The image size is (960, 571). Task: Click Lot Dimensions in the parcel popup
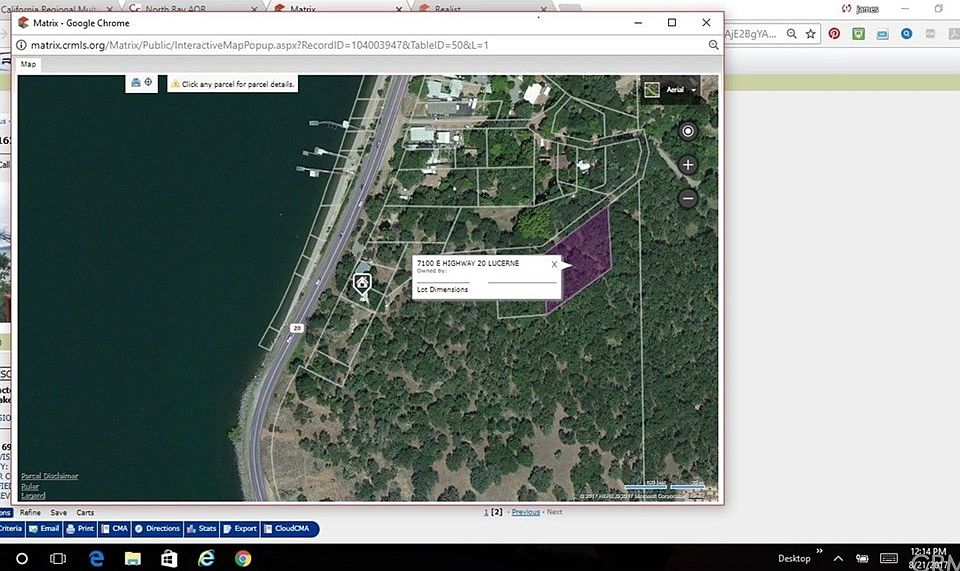[x=442, y=289]
